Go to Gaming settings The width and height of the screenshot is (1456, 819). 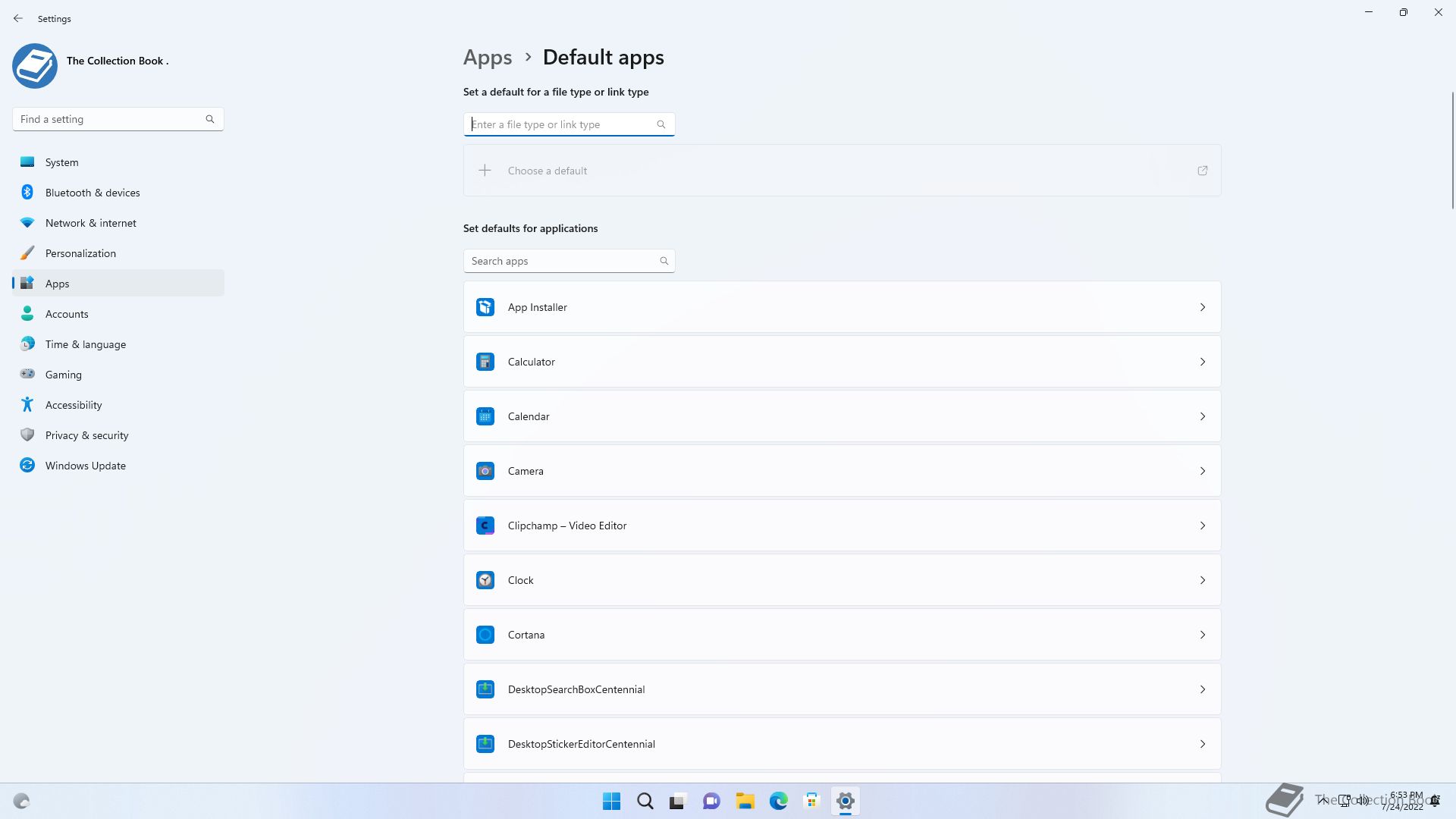[x=118, y=375]
